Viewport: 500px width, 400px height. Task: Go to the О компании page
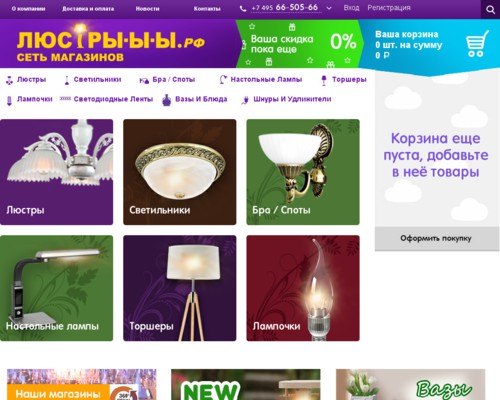[x=28, y=9]
